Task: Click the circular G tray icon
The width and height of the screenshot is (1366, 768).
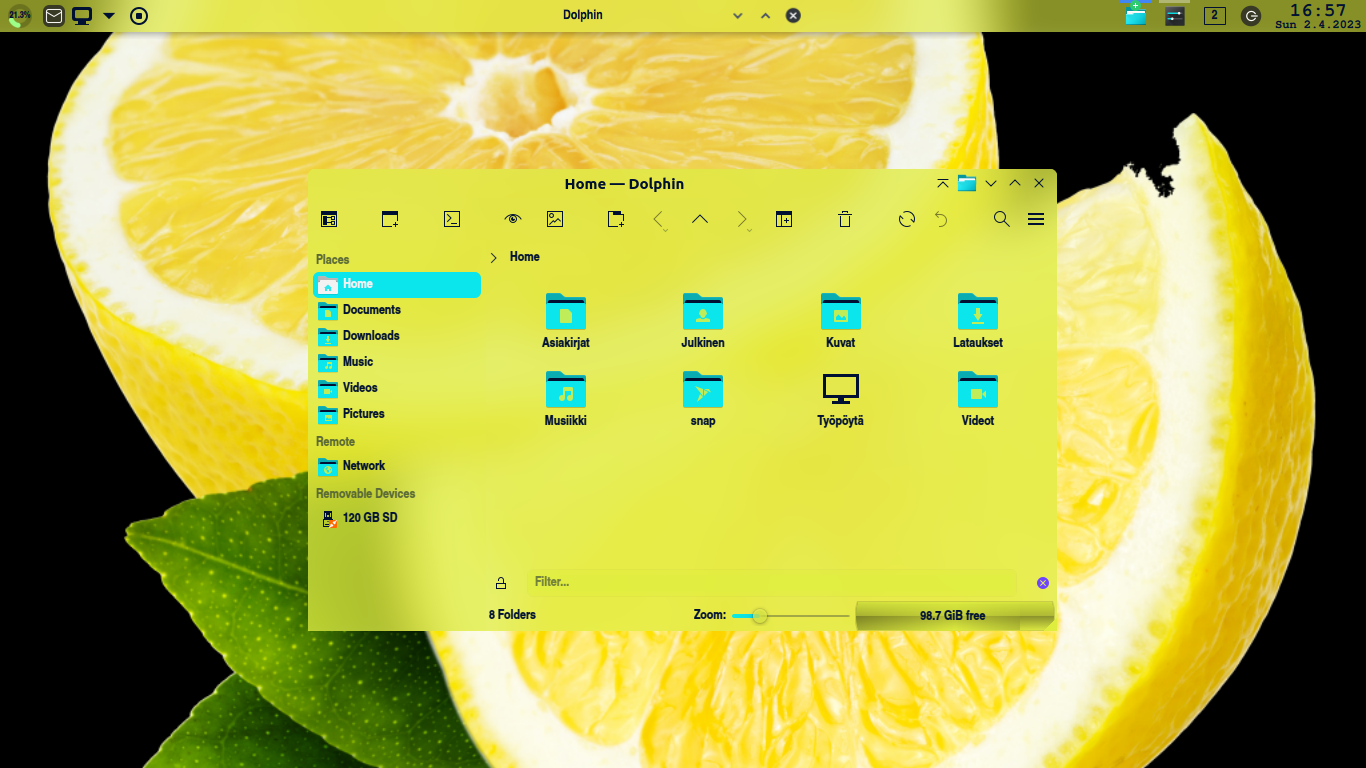Action: [x=1251, y=16]
